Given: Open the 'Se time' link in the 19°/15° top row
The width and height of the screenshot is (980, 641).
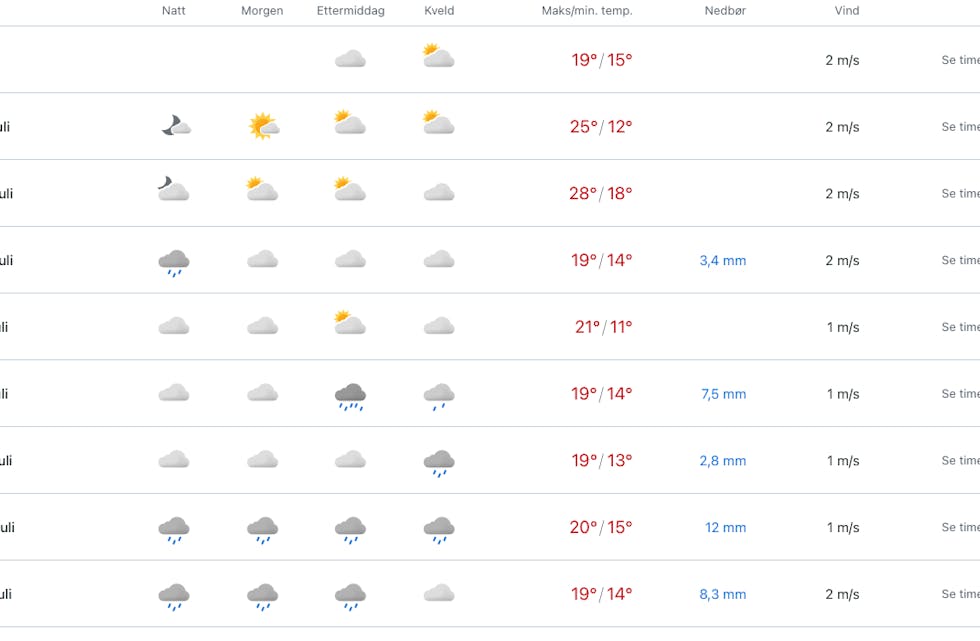Looking at the screenshot, I should pyautogui.click(x=961, y=60).
